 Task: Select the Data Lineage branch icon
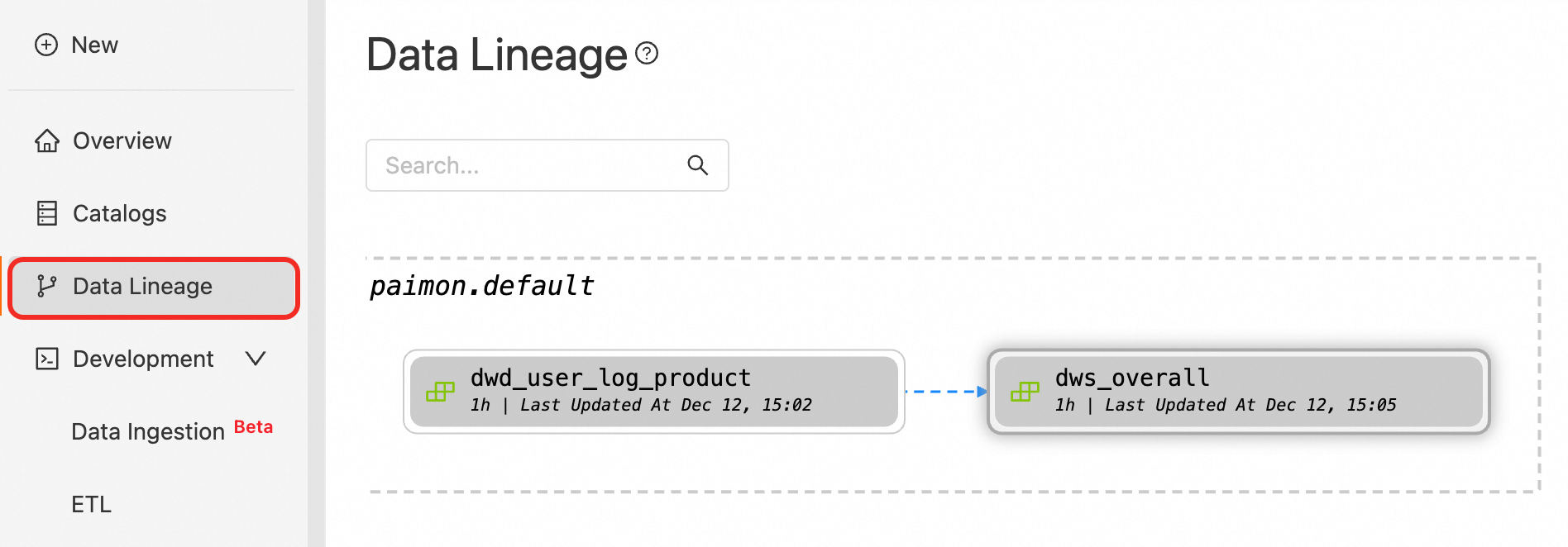point(46,286)
